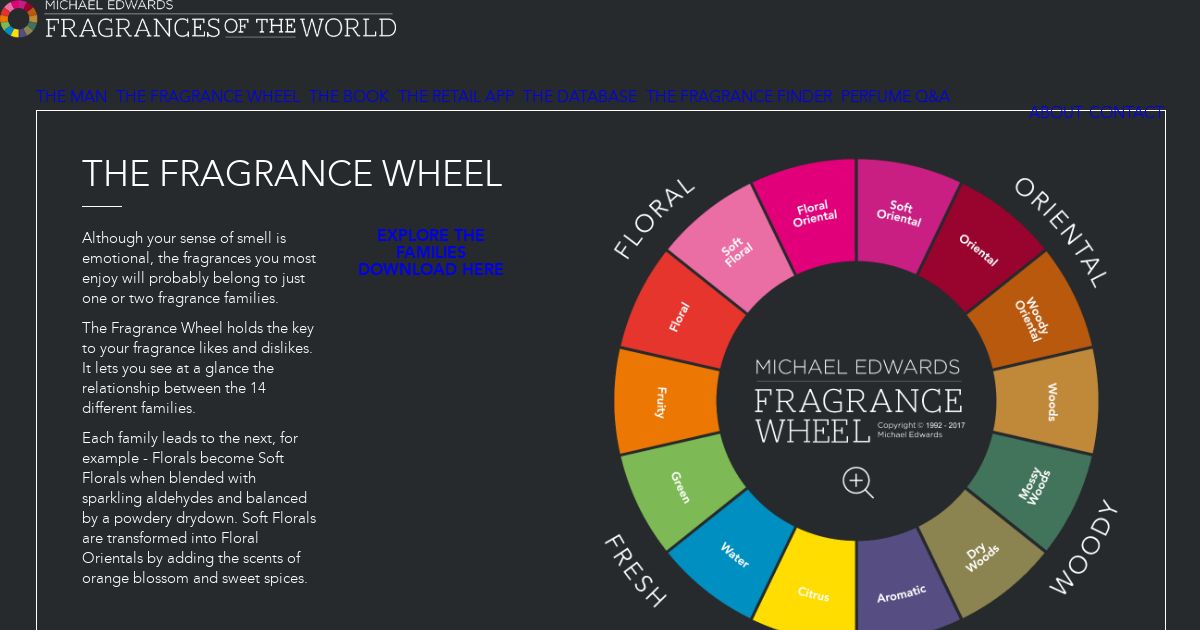Select the Mossy Woods wheel segment
The height and width of the screenshot is (630, 1200).
tap(1032, 487)
